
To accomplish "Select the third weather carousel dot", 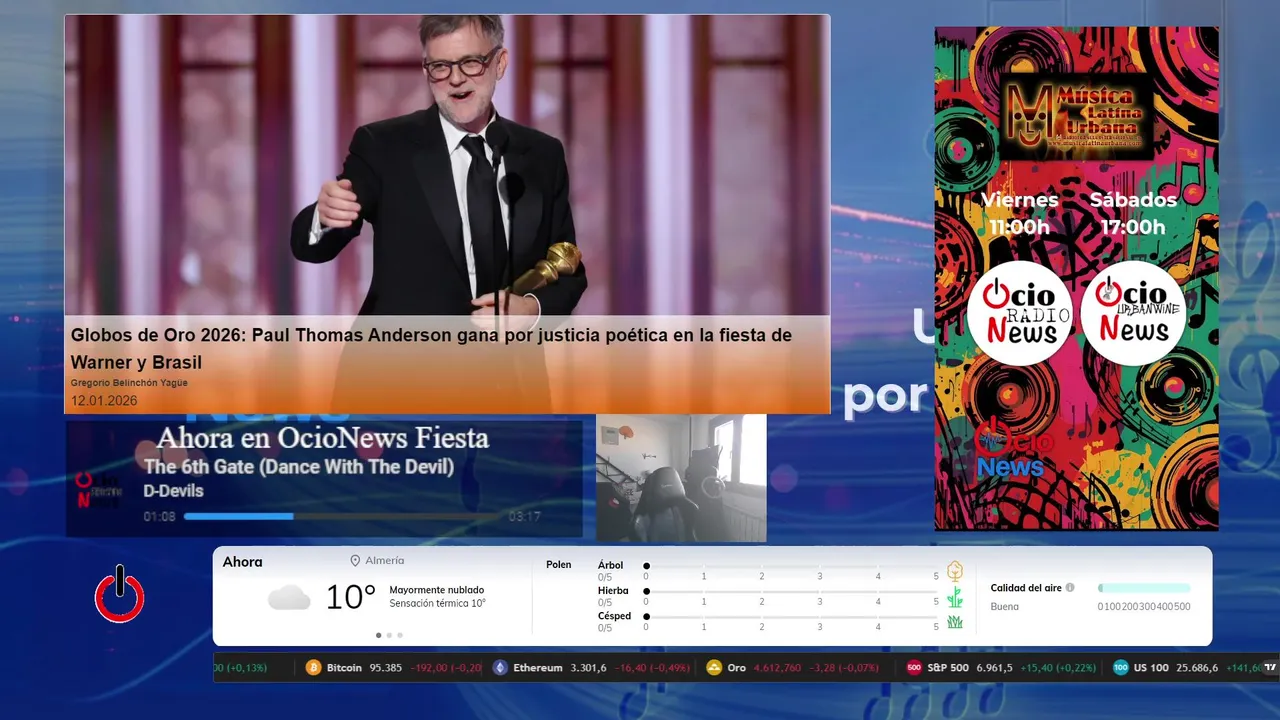I will (x=400, y=635).
